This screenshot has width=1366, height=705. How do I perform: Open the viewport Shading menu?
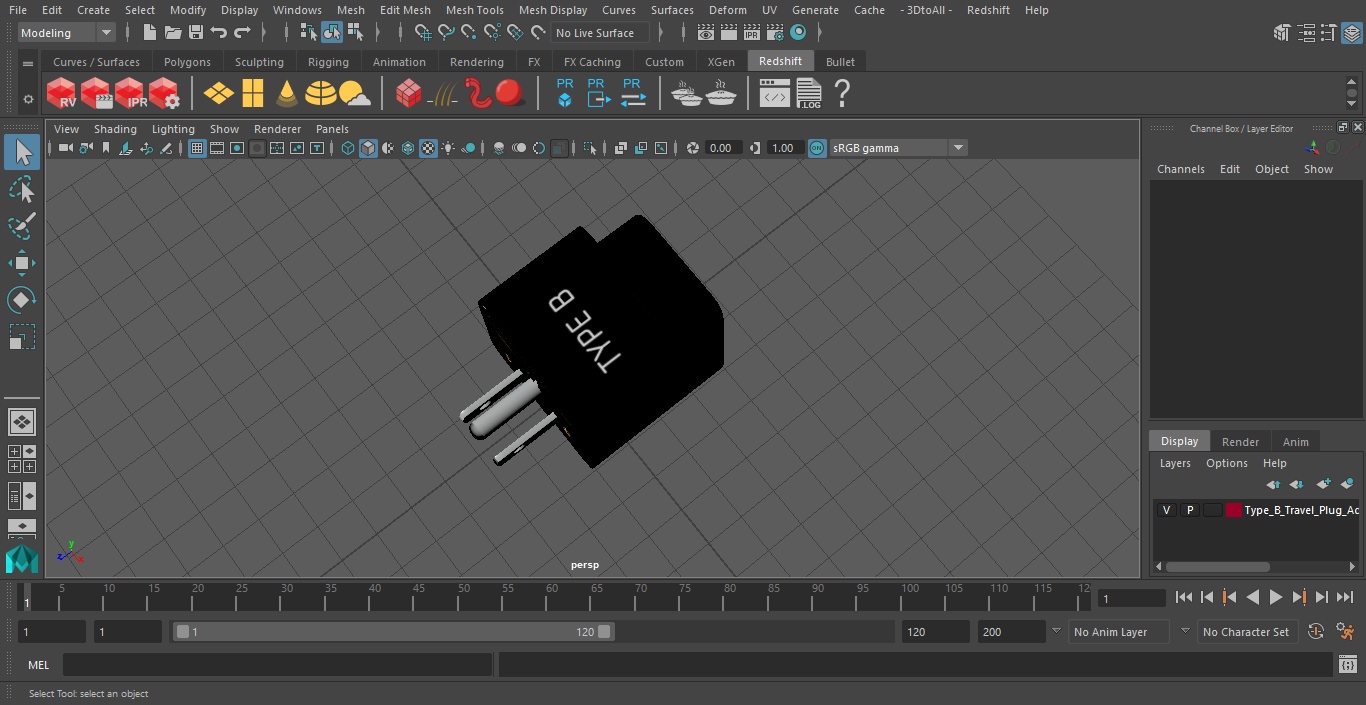(x=115, y=129)
